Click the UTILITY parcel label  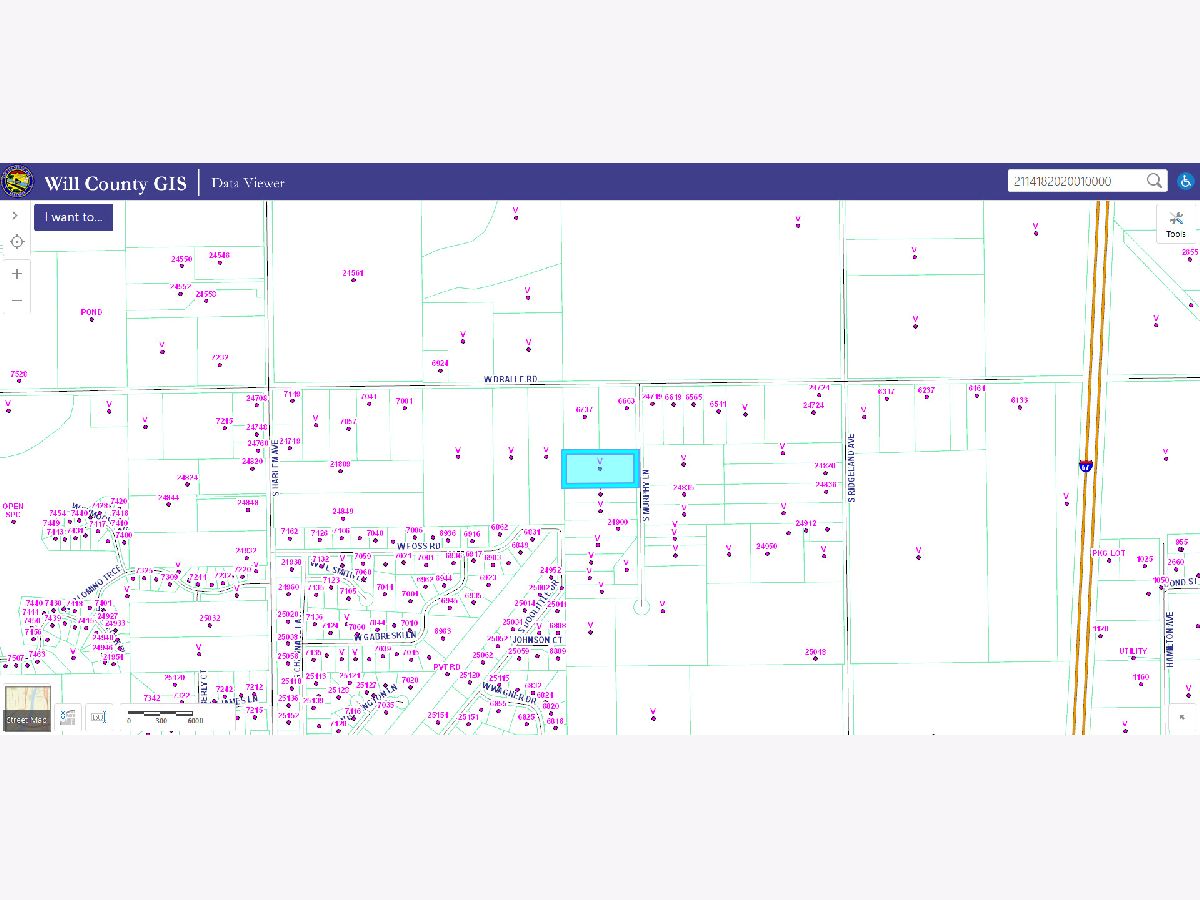pyautogui.click(x=1133, y=651)
